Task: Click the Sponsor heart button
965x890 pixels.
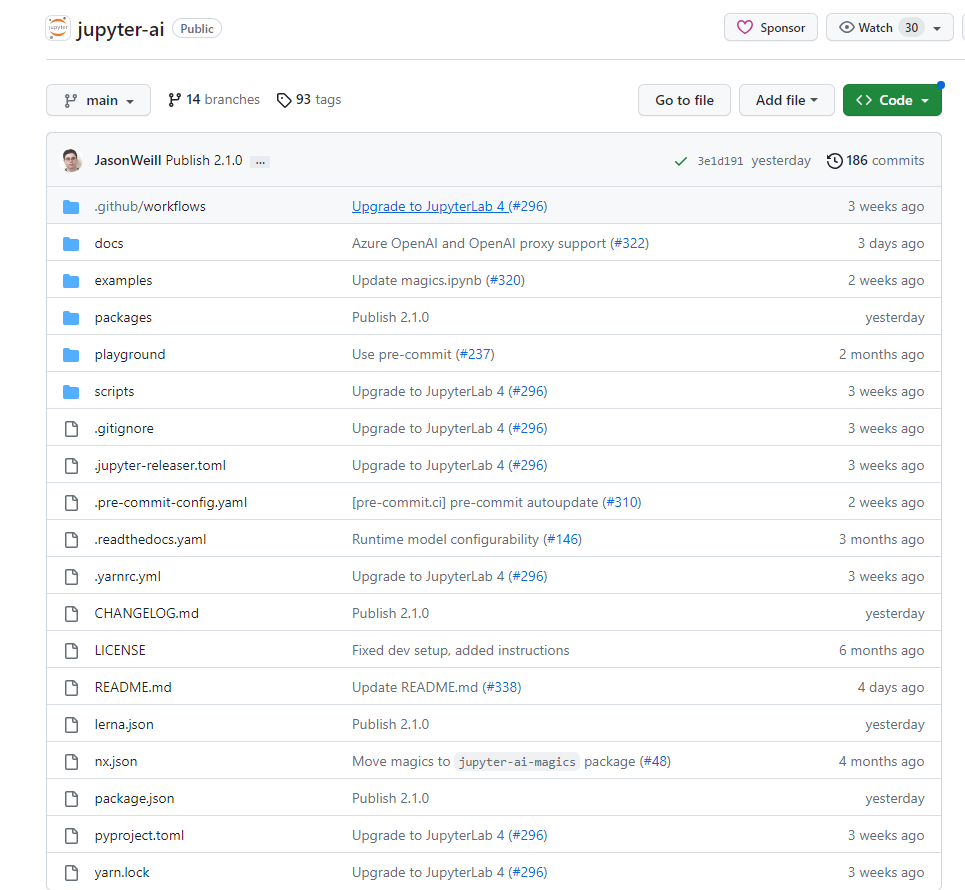Action: [x=771, y=28]
